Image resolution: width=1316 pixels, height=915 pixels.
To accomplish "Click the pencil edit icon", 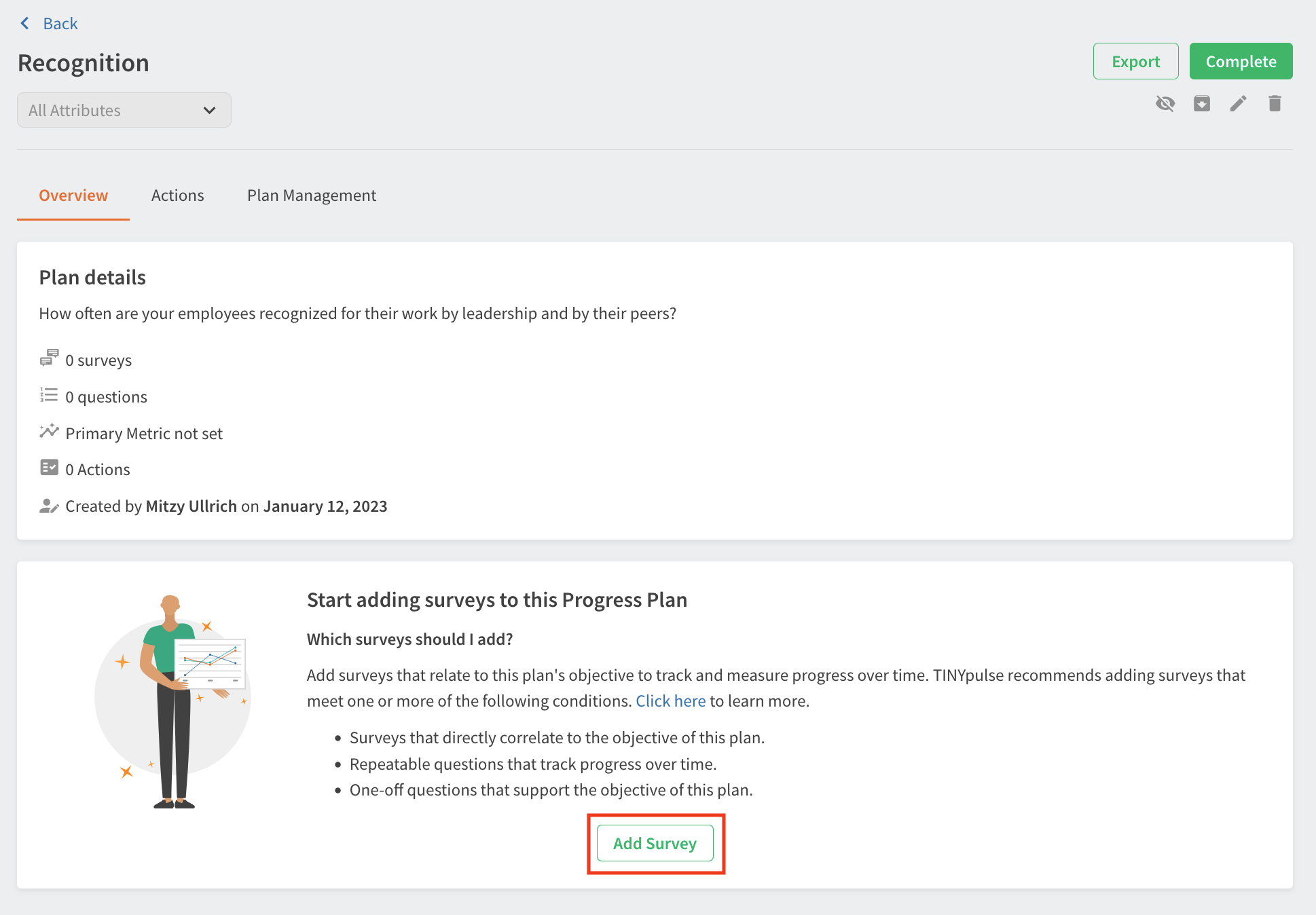I will coord(1238,104).
